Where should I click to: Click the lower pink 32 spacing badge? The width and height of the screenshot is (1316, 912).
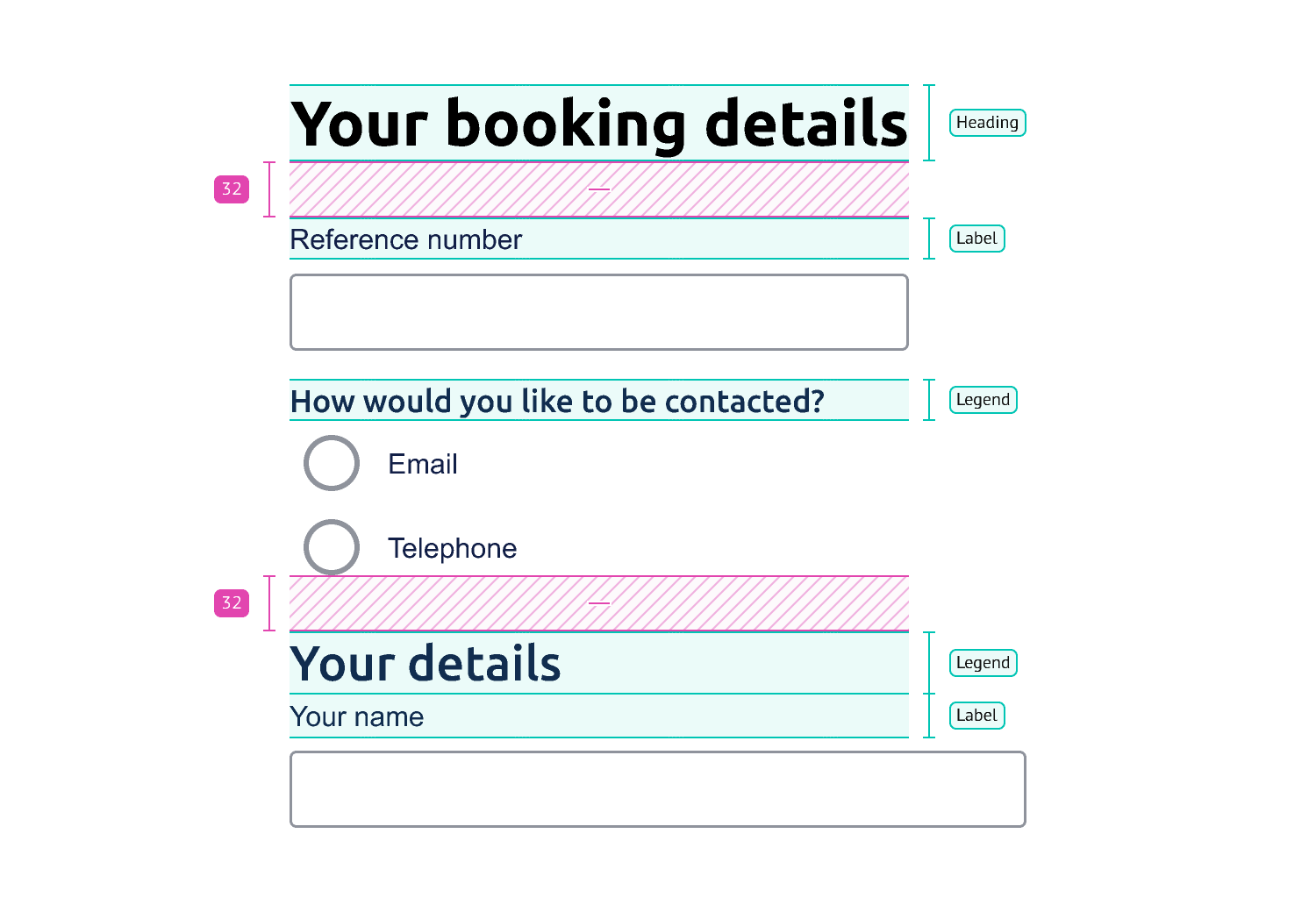[231, 603]
